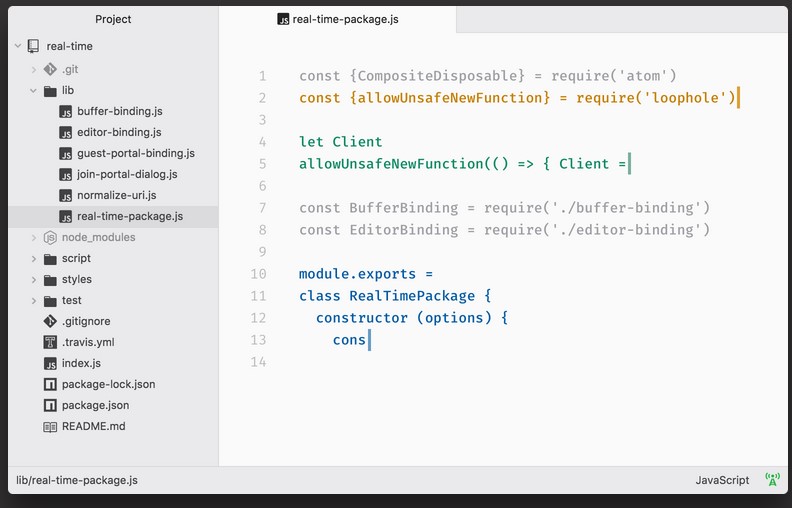792x508 pixels.
Task: Expand the node_modules folder chevron
Action: click(34, 237)
